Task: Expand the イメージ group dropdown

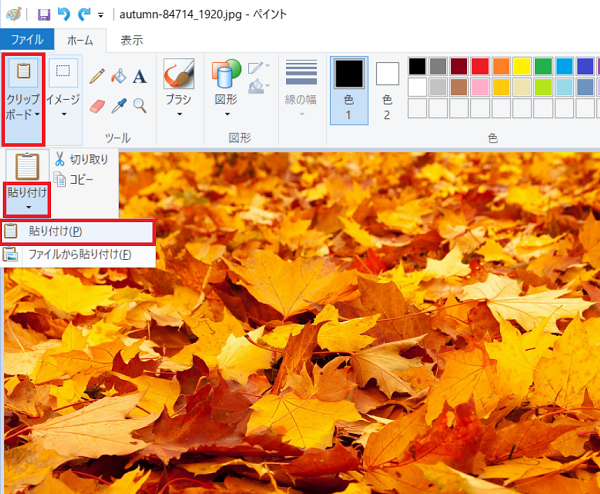Action: pos(64,99)
